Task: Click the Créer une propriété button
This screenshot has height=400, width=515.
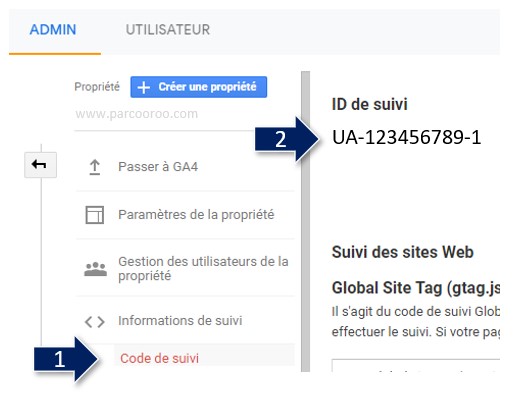Action: click(x=199, y=87)
